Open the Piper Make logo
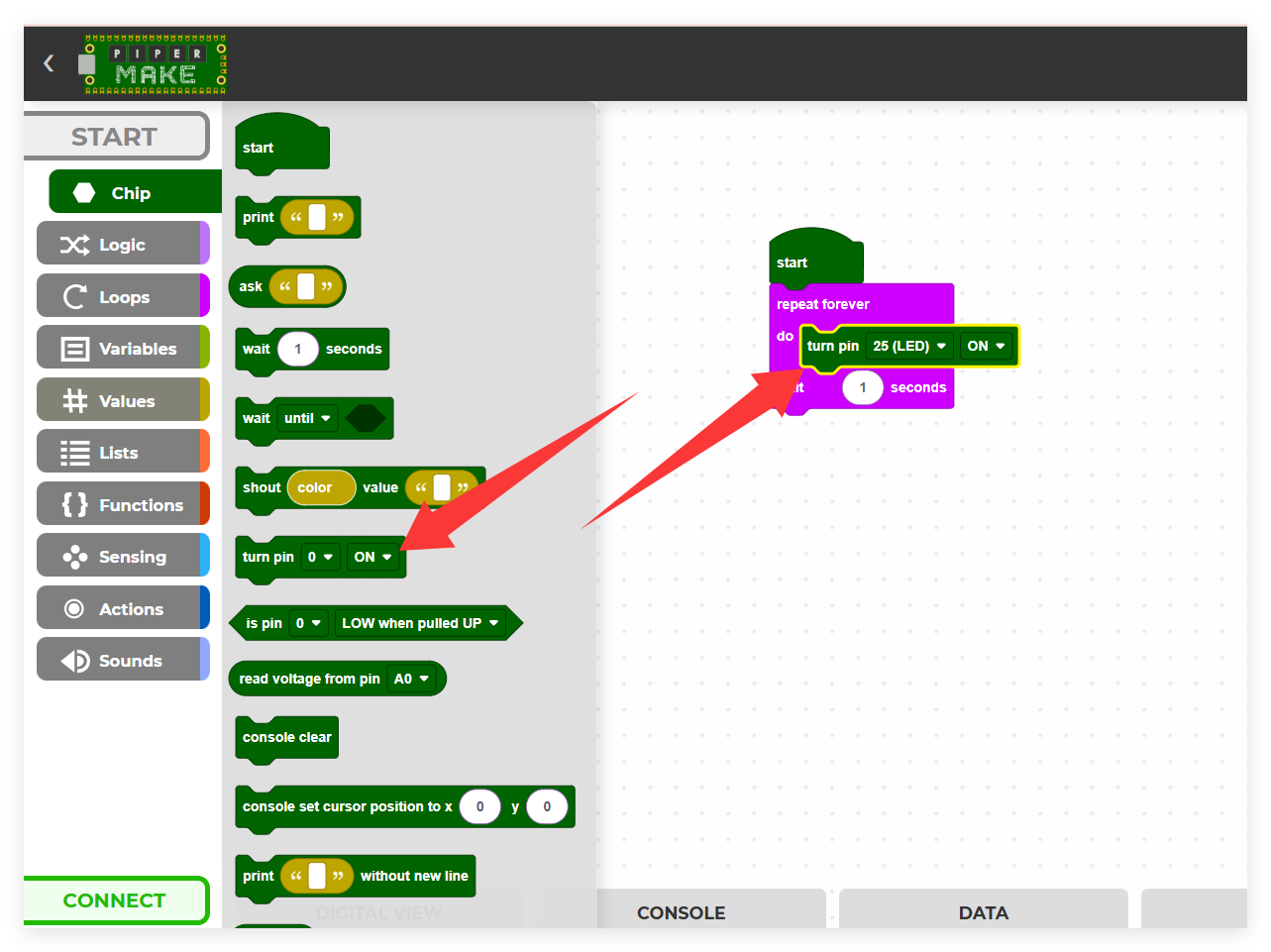The image size is (1271, 952). 156,64
